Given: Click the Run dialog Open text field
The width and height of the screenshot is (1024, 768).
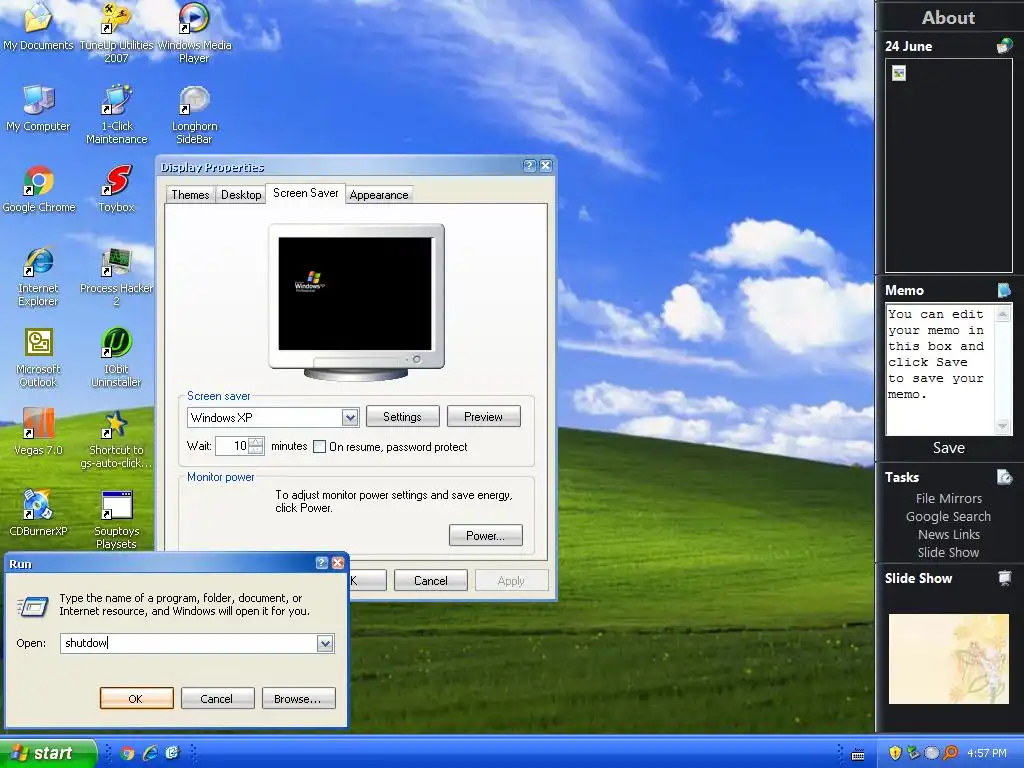Looking at the screenshot, I should tap(189, 643).
